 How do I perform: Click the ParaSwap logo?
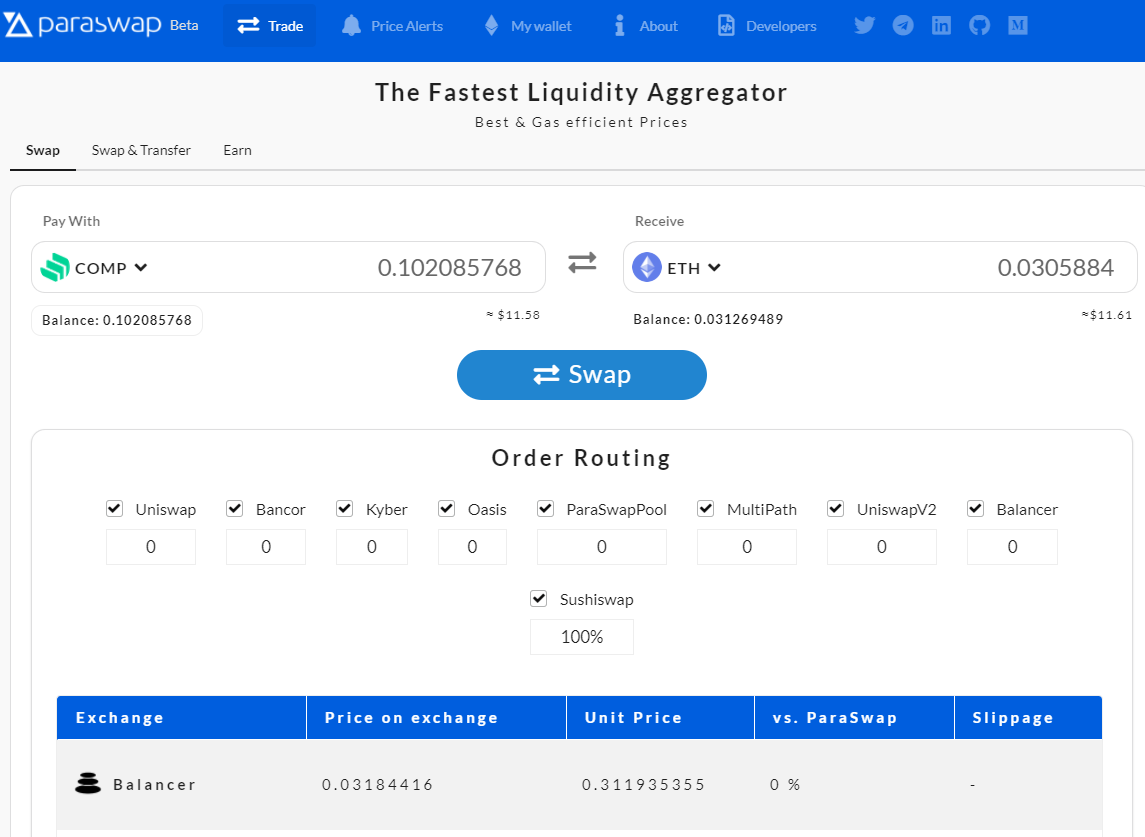tap(82, 25)
